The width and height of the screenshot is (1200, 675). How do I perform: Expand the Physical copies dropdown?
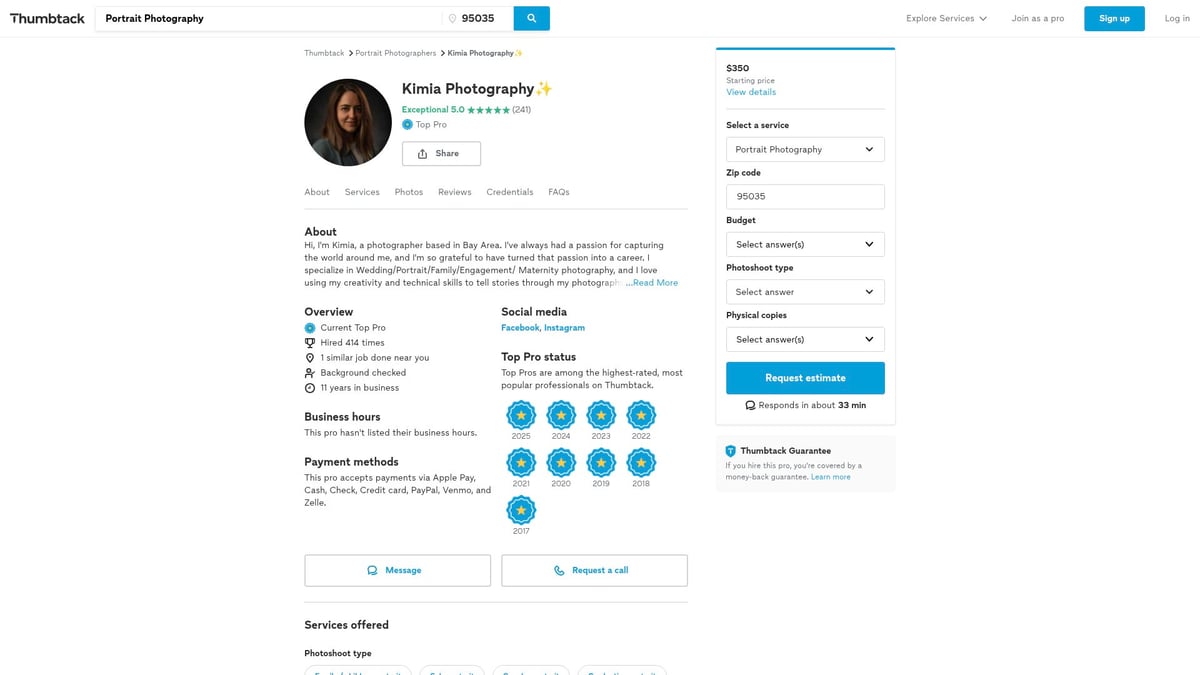805,339
